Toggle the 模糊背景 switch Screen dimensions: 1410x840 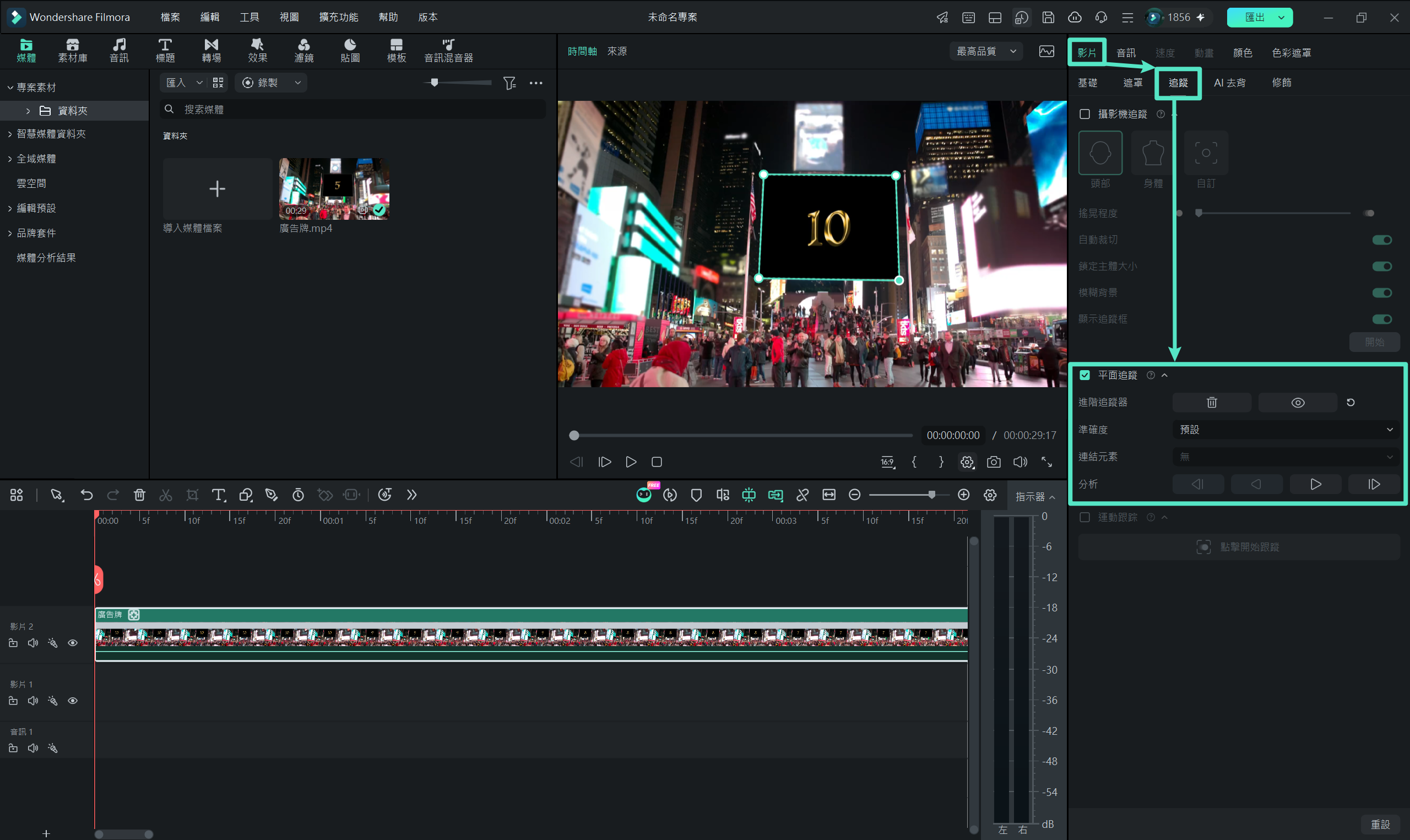click(x=1382, y=292)
